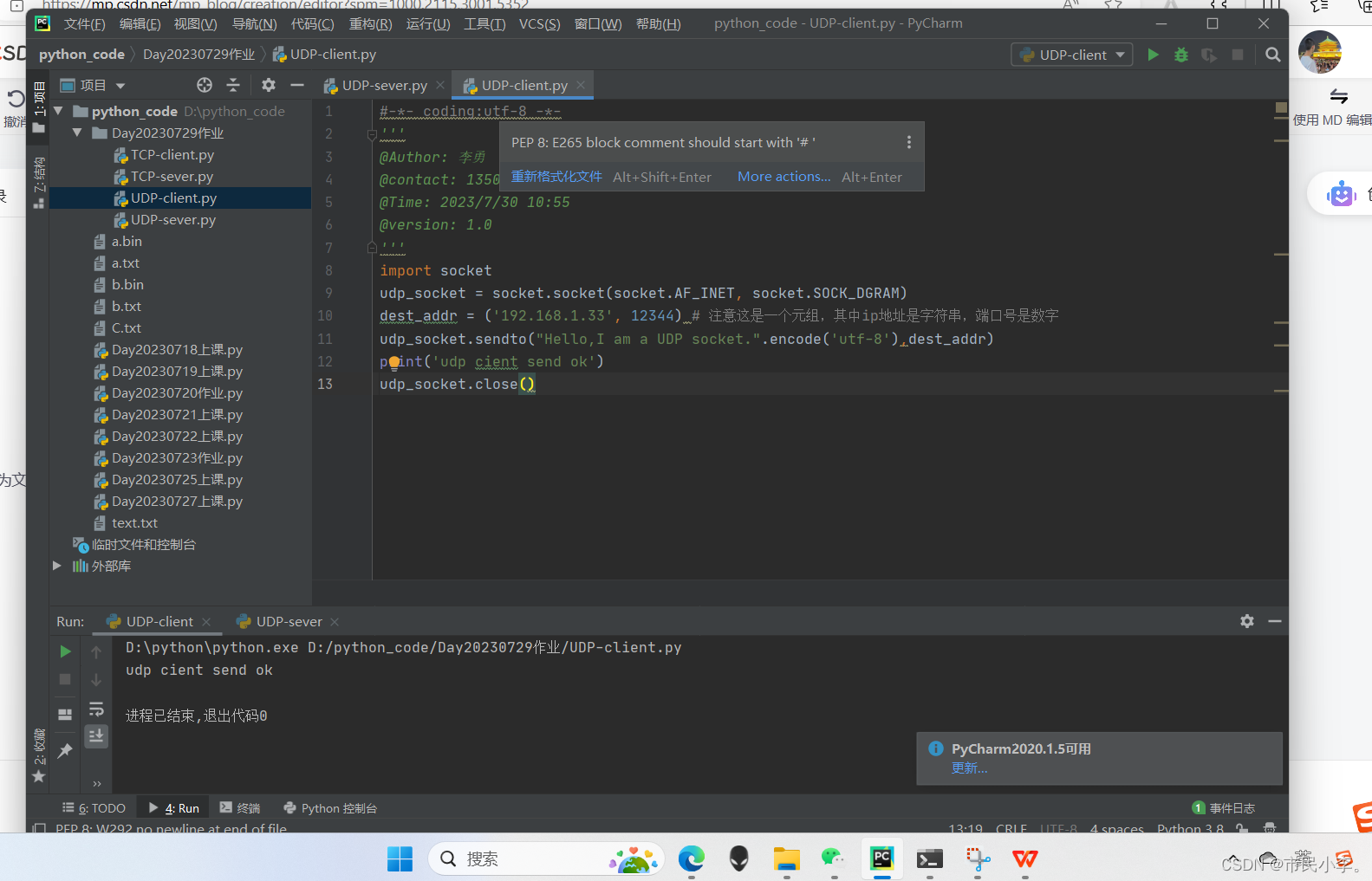Toggle soft-wrap in Run console
This screenshot has height=881, width=1372.
point(96,709)
